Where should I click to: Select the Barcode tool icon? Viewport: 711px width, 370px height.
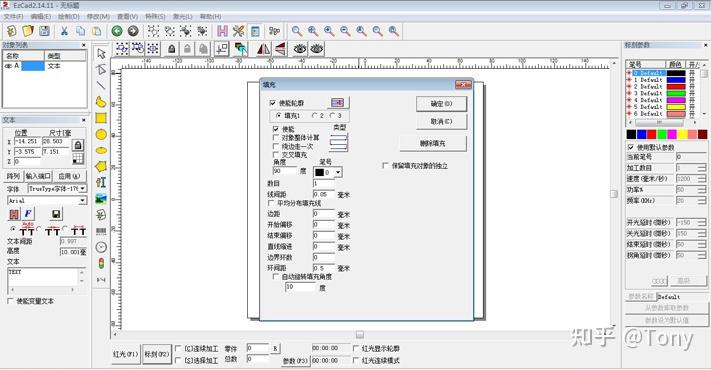(x=101, y=231)
